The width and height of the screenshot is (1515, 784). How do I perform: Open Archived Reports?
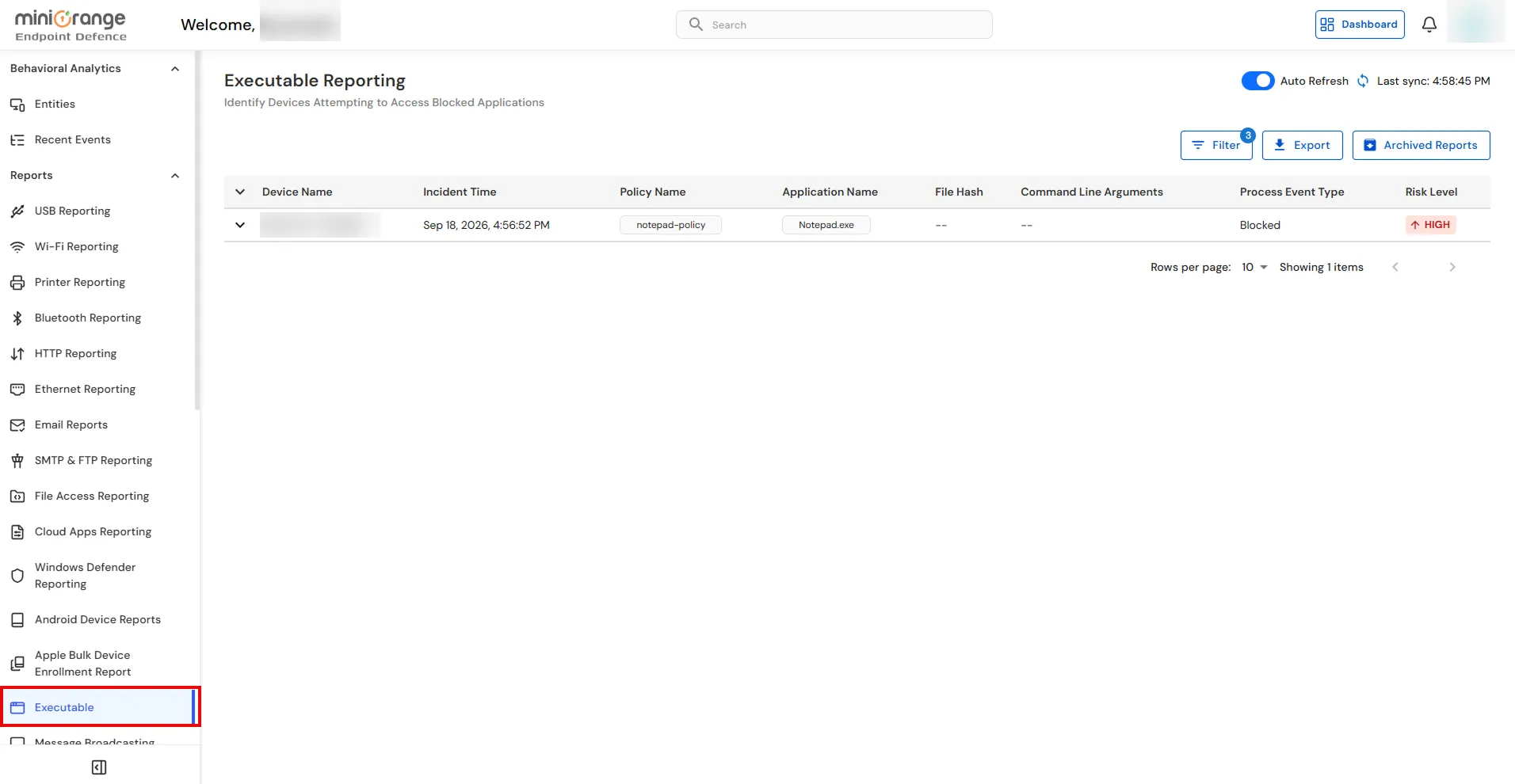coord(1421,145)
